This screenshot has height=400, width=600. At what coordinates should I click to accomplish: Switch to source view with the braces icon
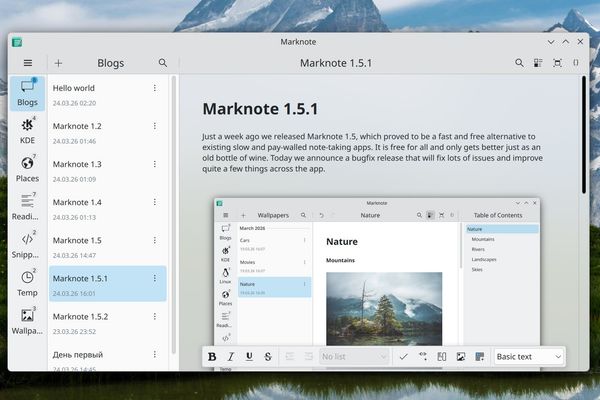point(576,63)
